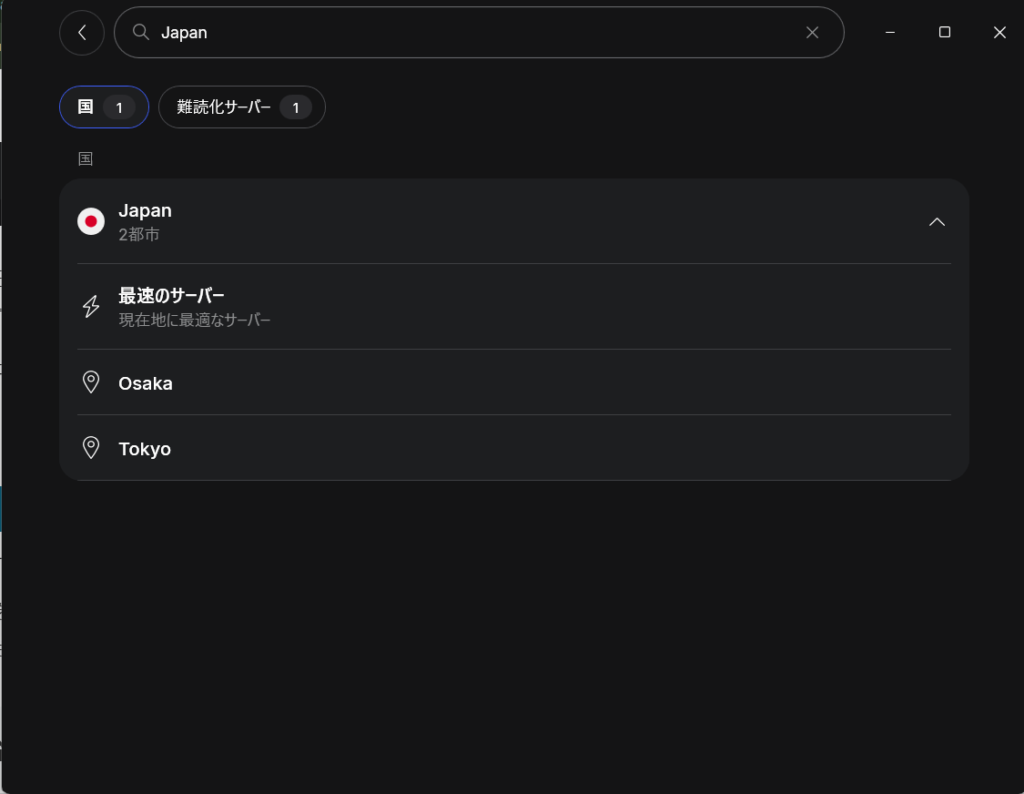Click the count badge on 国 tab

119,108
